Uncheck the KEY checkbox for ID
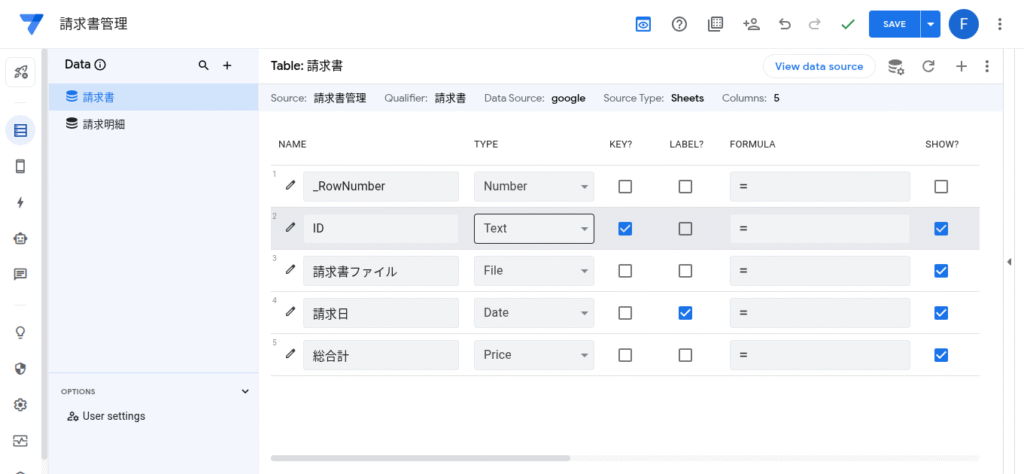 pos(625,228)
